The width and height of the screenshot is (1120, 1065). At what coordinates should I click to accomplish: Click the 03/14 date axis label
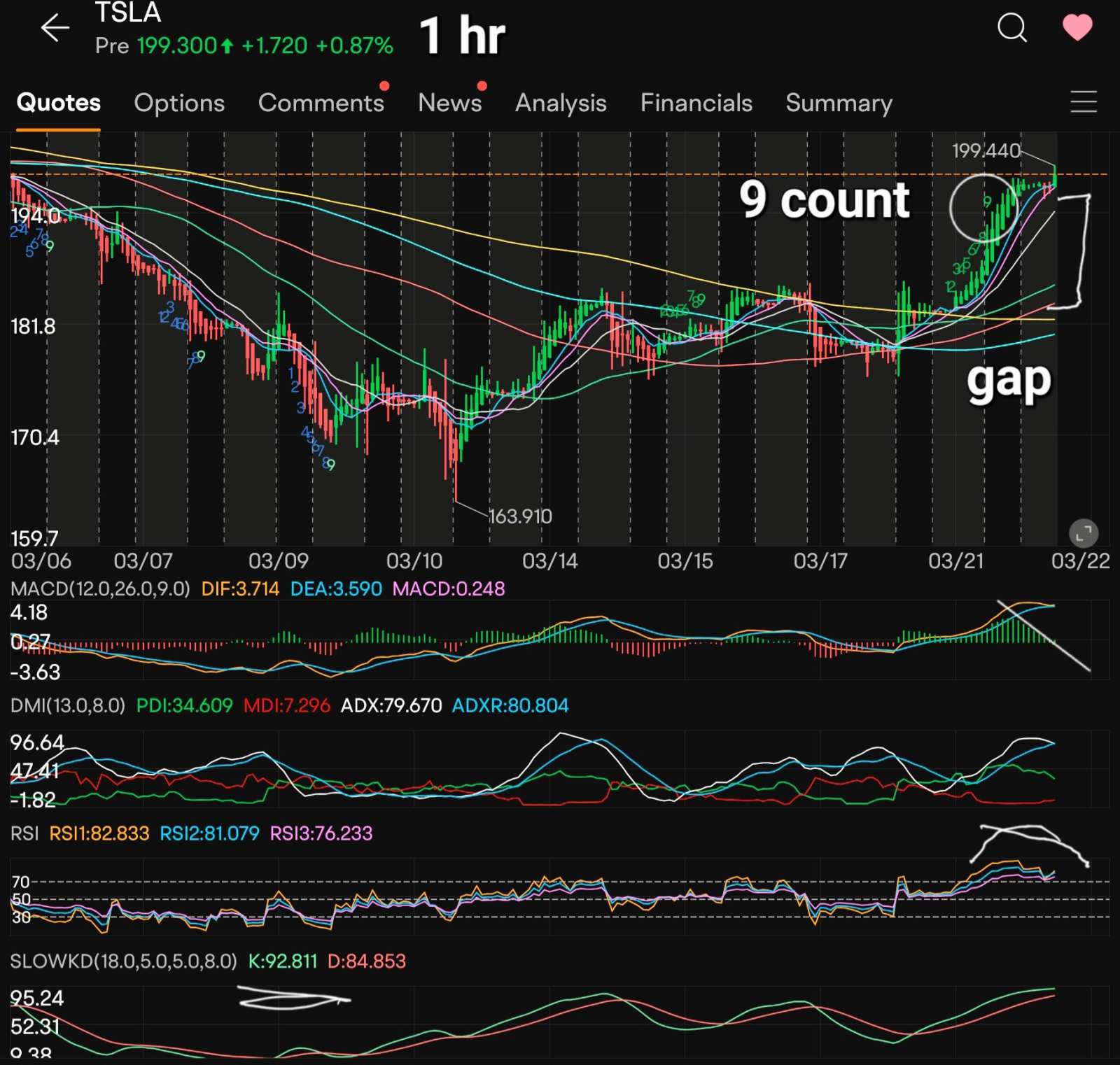pyautogui.click(x=550, y=561)
